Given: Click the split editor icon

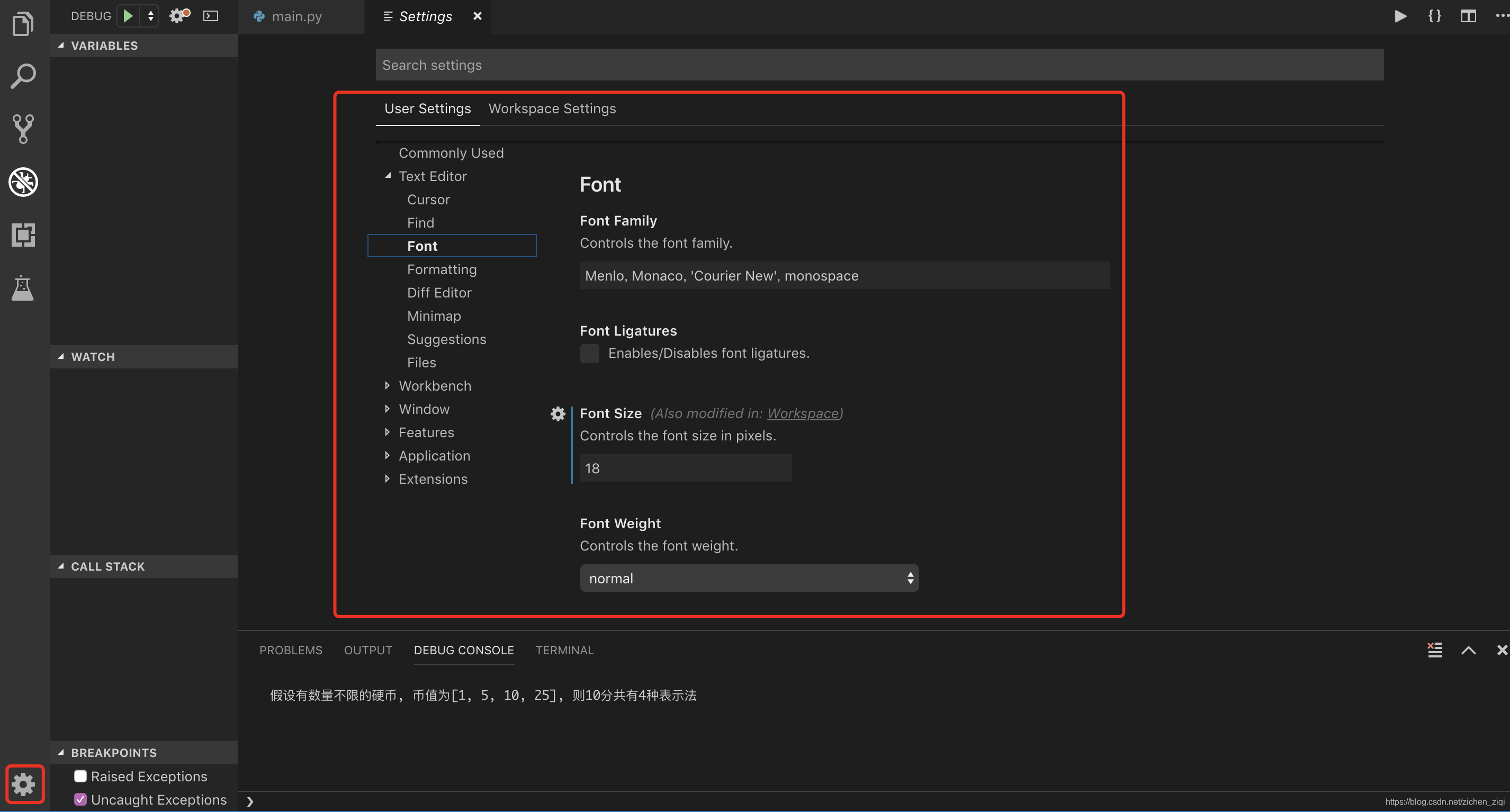Looking at the screenshot, I should pyautogui.click(x=1468, y=16).
